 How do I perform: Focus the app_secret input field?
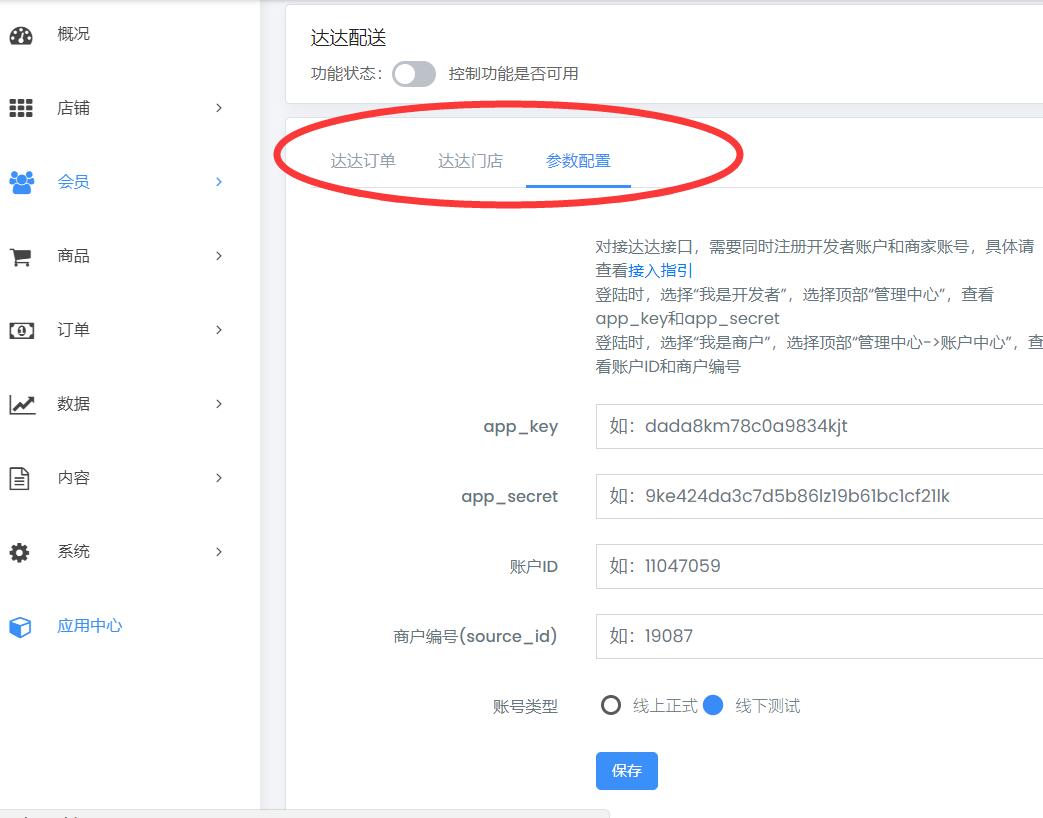820,496
